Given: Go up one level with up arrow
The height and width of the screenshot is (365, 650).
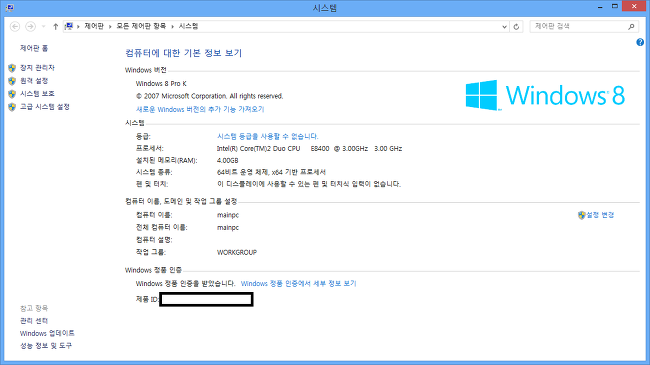Looking at the screenshot, I should pyautogui.click(x=56, y=27).
